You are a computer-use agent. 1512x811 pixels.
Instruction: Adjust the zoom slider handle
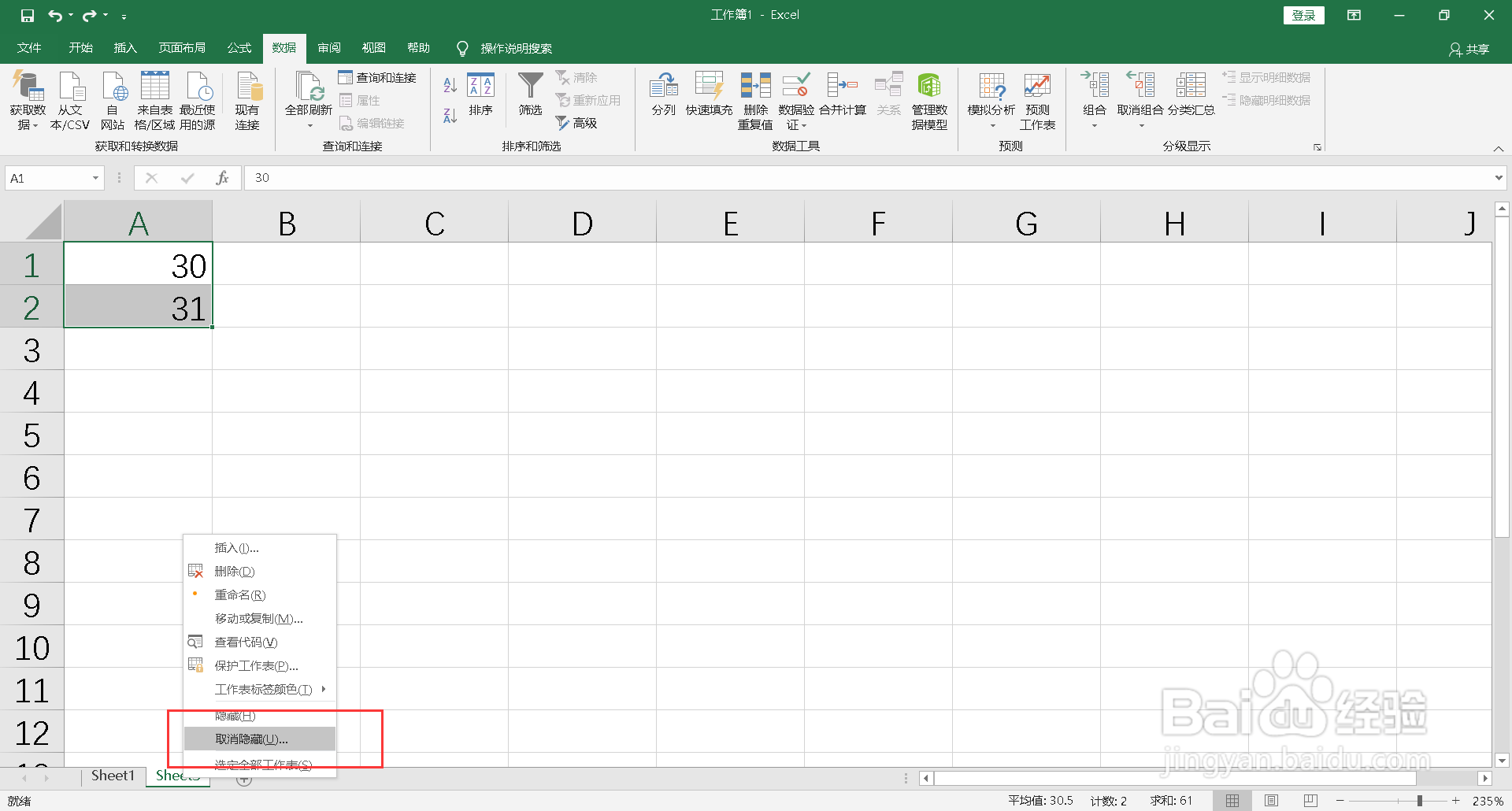(1419, 801)
